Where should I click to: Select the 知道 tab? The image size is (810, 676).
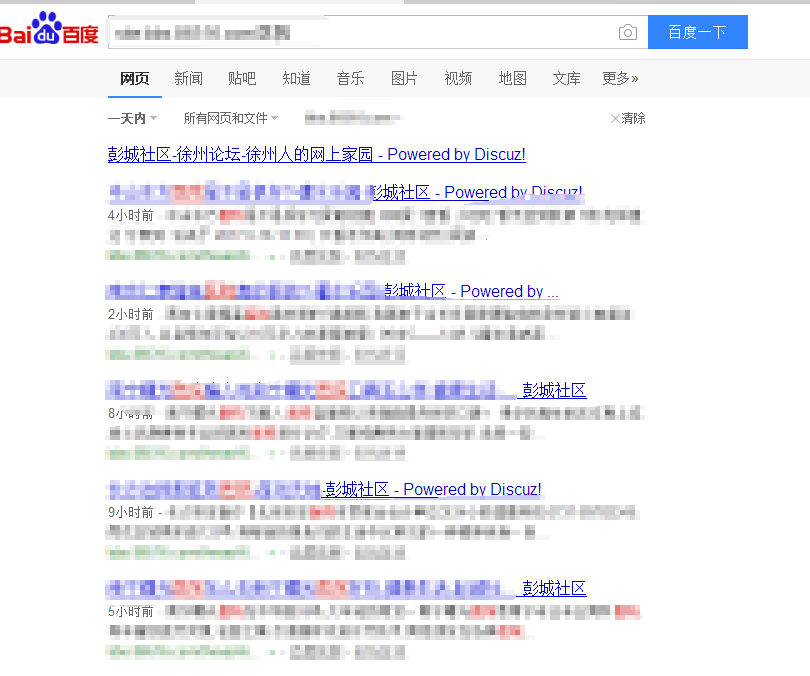coord(296,78)
